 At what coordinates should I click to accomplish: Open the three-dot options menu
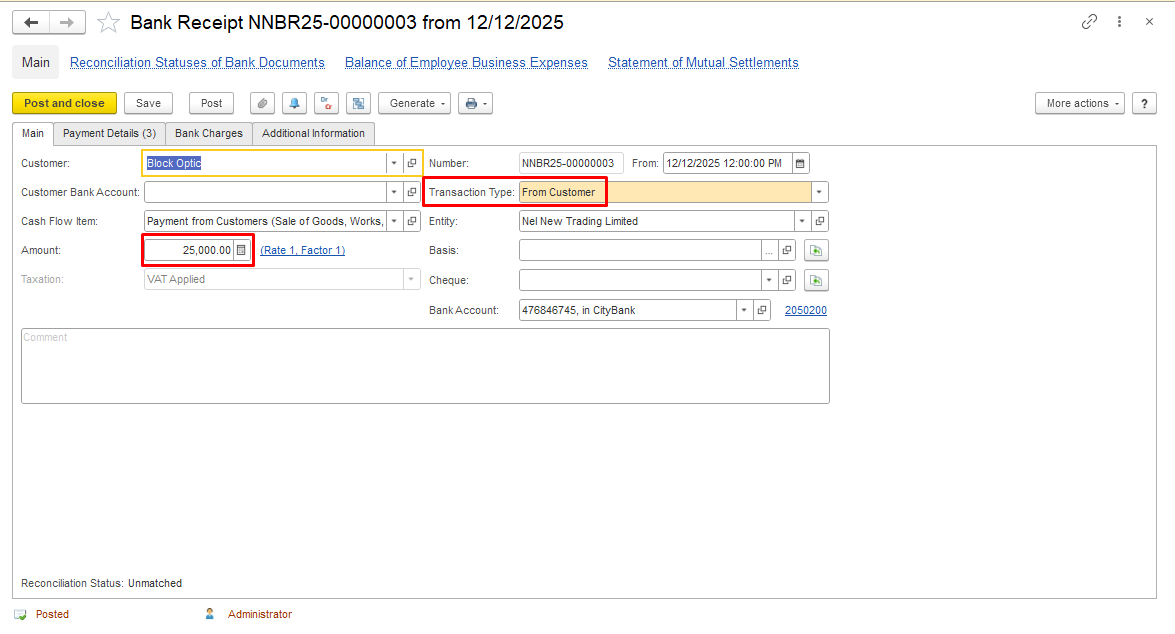tap(1120, 22)
